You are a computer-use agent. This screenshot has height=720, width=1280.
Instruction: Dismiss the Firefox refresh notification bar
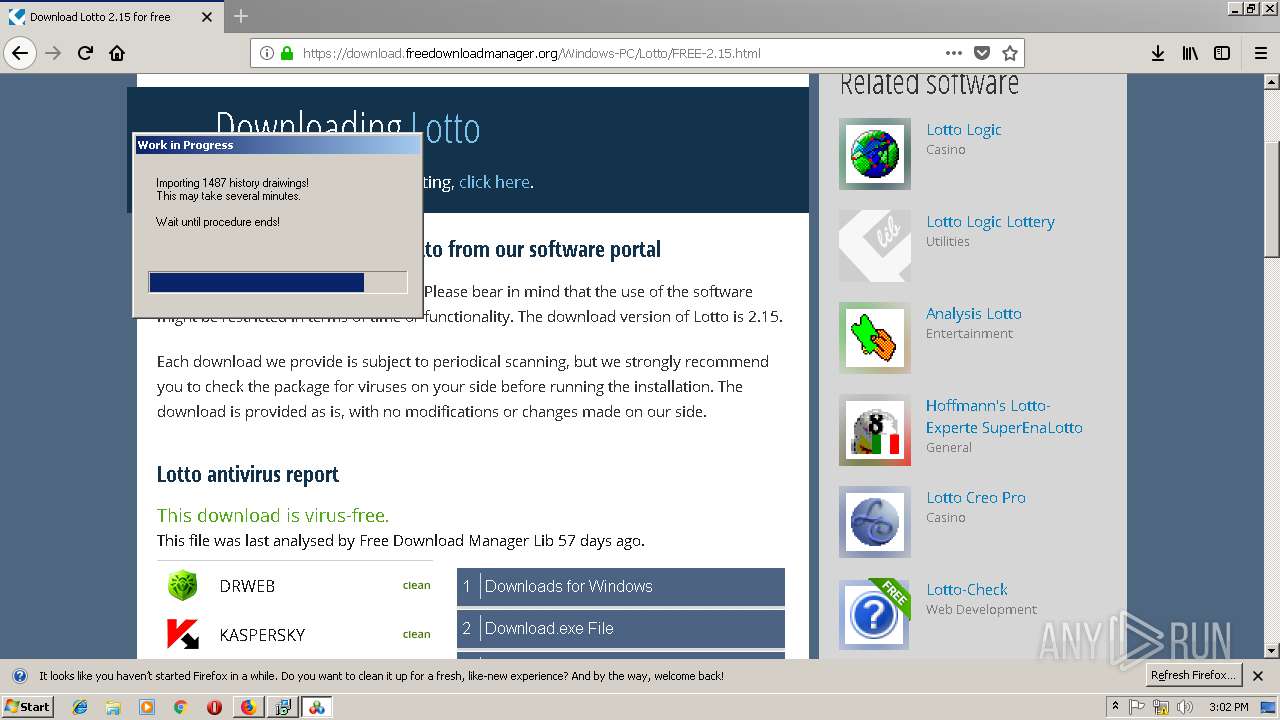[1258, 676]
